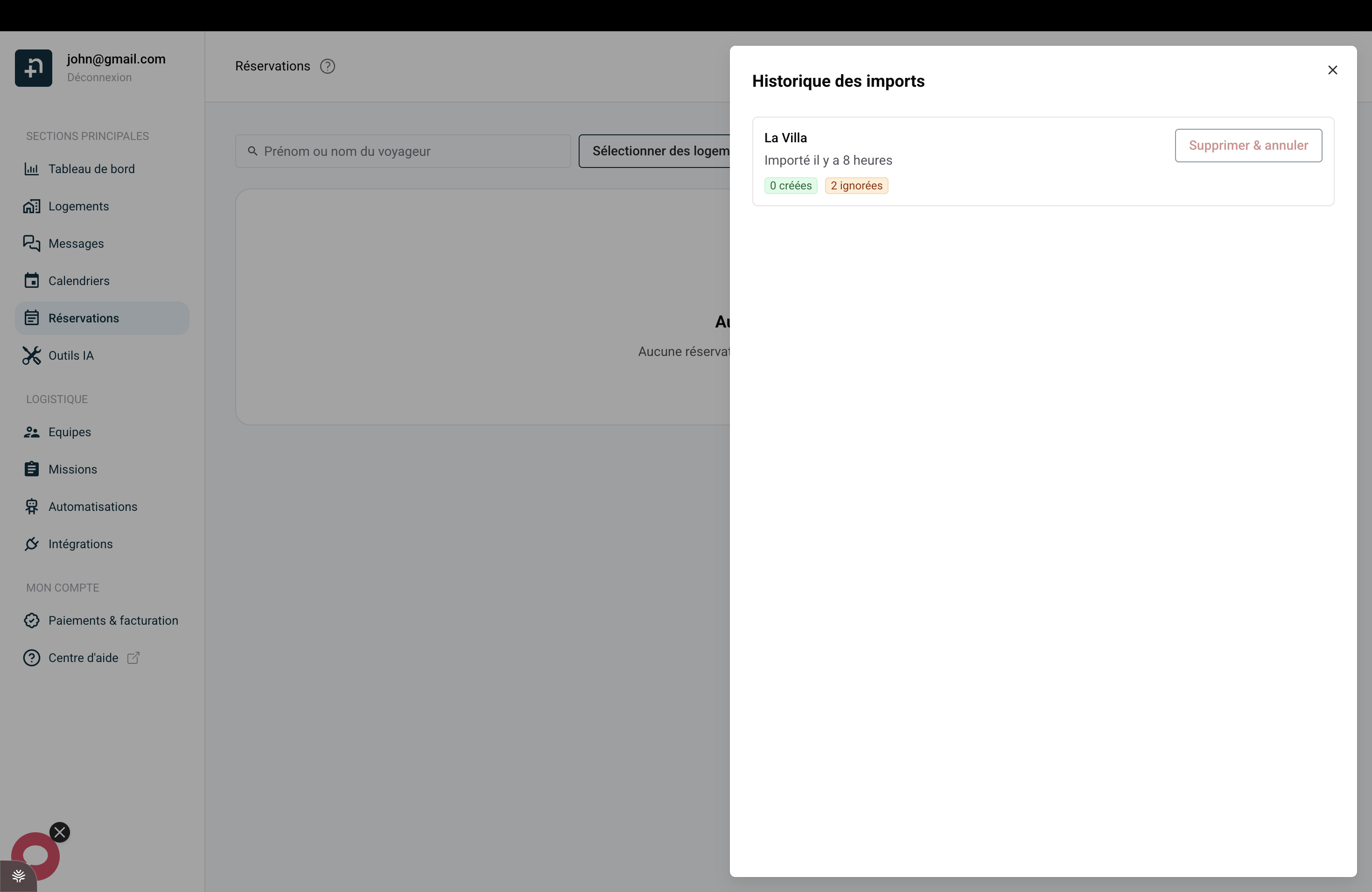Open the Réservations help question-mark icon
The height and width of the screenshot is (892, 1372).
pyautogui.click(x=328, y=66)
